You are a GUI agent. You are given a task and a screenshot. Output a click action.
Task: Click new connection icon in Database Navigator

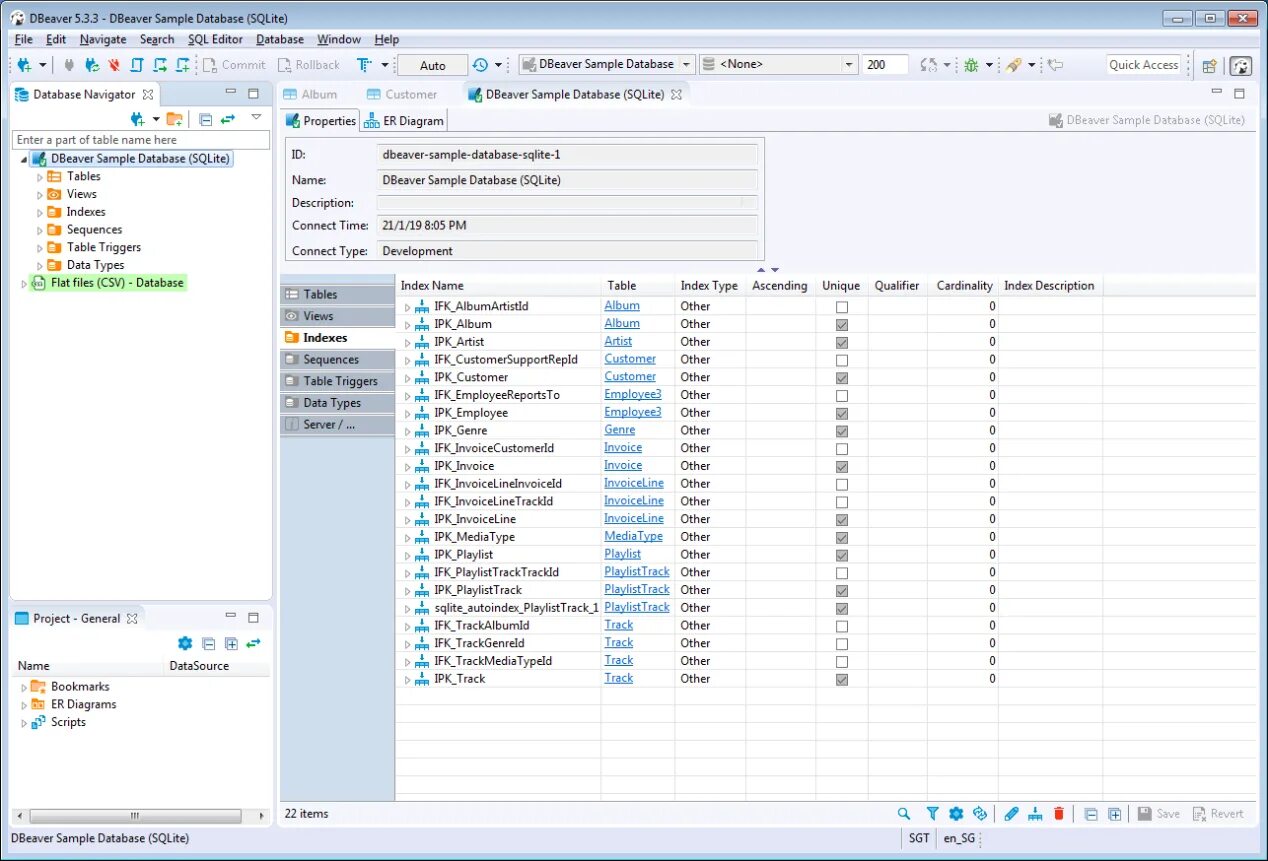pos(138,119)
